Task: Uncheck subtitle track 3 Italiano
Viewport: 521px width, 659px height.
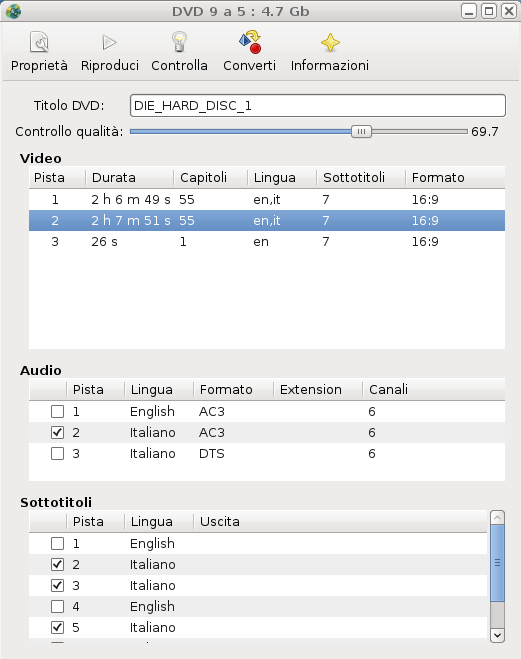Action: tap(58, 585)
